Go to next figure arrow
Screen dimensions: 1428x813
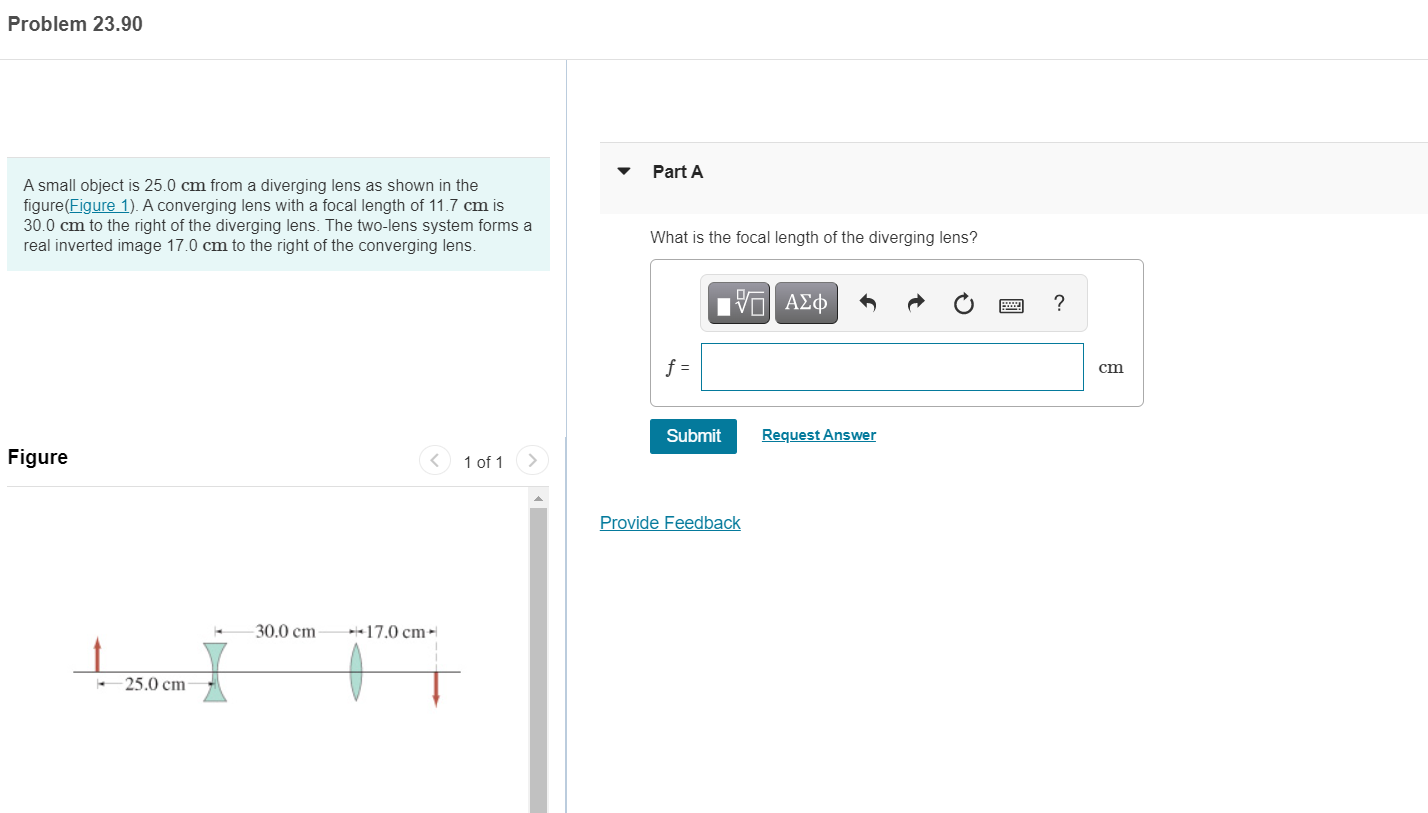(532, 461)
